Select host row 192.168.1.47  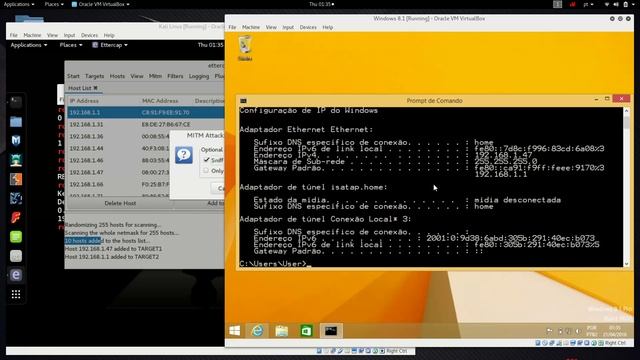pyautogui.click(x=118, y=172)
